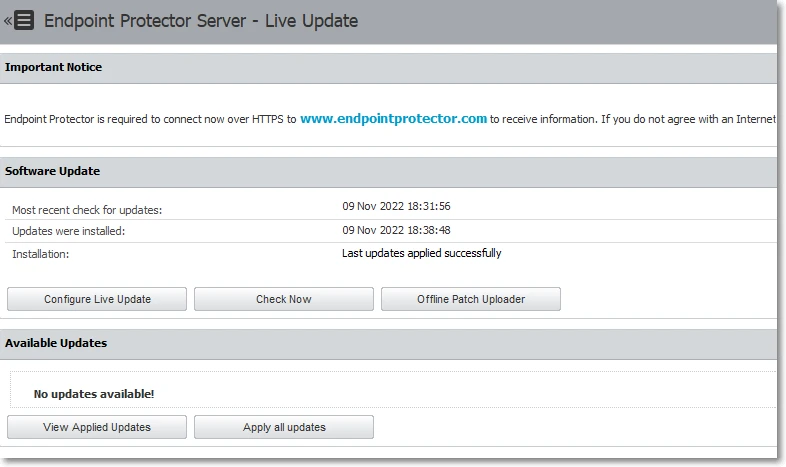Click the page title 'Endpoint Protector Server - Live Update'
This screenshot has width=786, height=467.
click(201, 21)
